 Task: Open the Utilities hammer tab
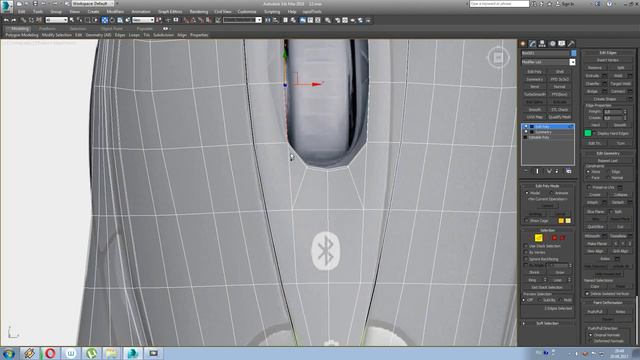click(571, 44)
